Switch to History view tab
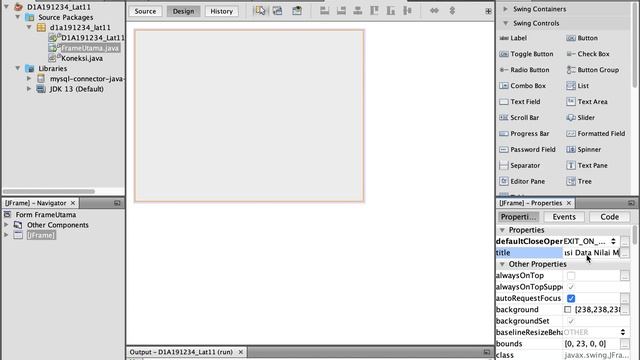This screenshot has width=640, height=360. point(222,11)
